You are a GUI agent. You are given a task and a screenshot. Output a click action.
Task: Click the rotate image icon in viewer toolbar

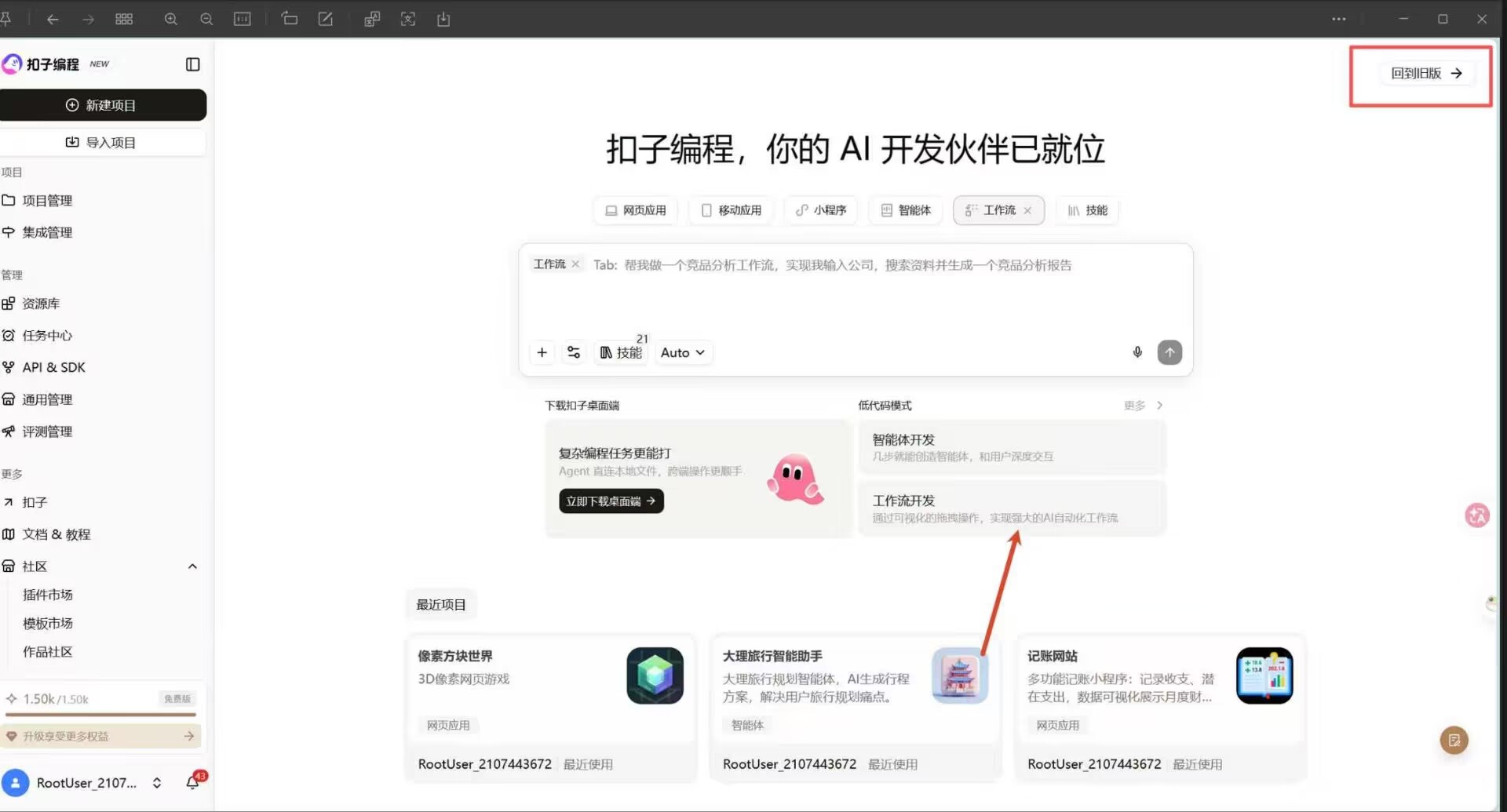click(290, 19)
